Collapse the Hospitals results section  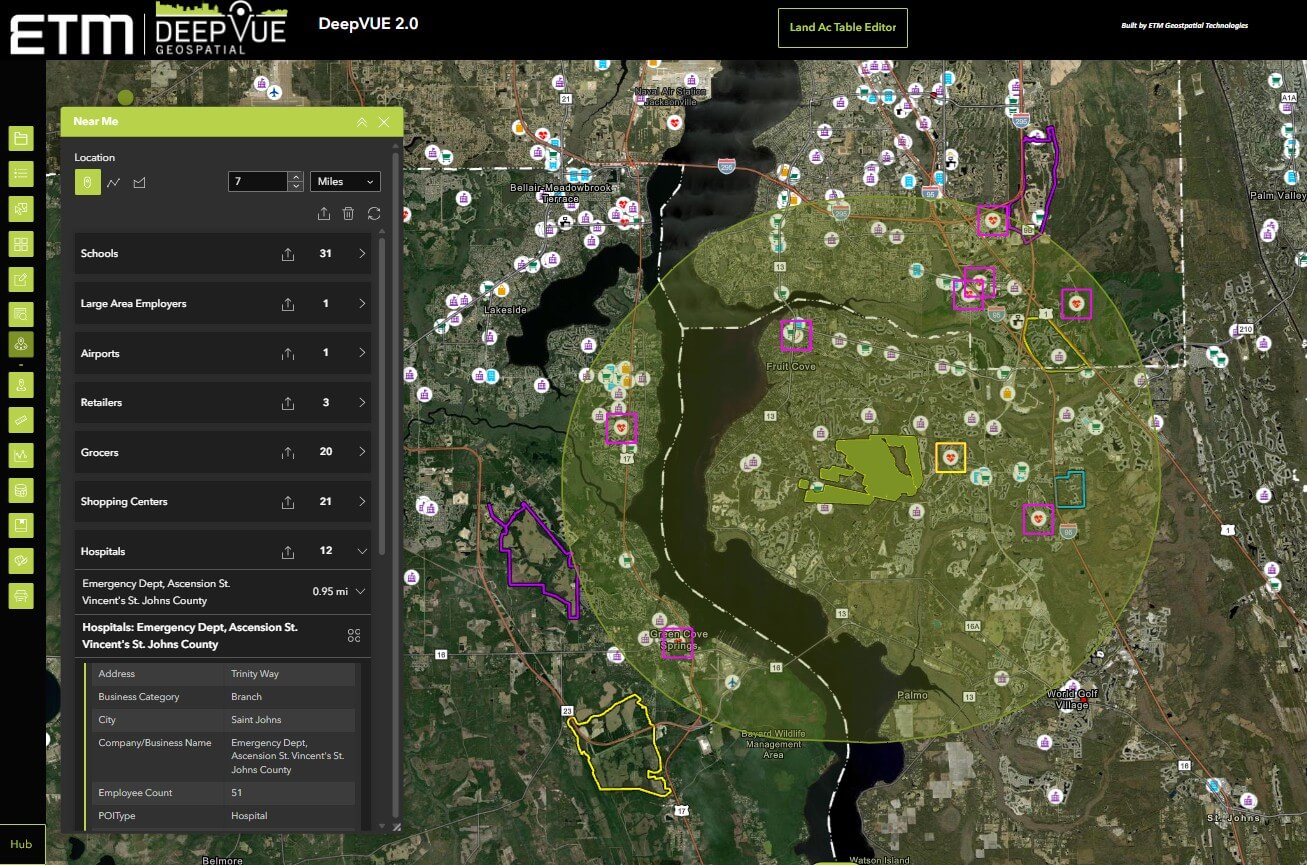pyautogui.click(x=362, y=552)
